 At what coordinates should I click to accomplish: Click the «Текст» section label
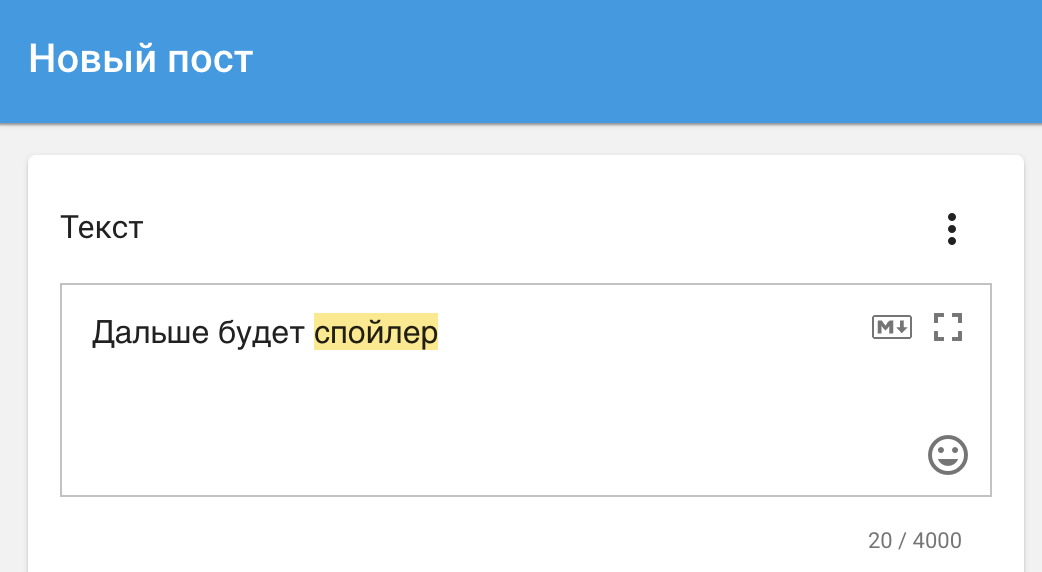[x=102, y=227]
